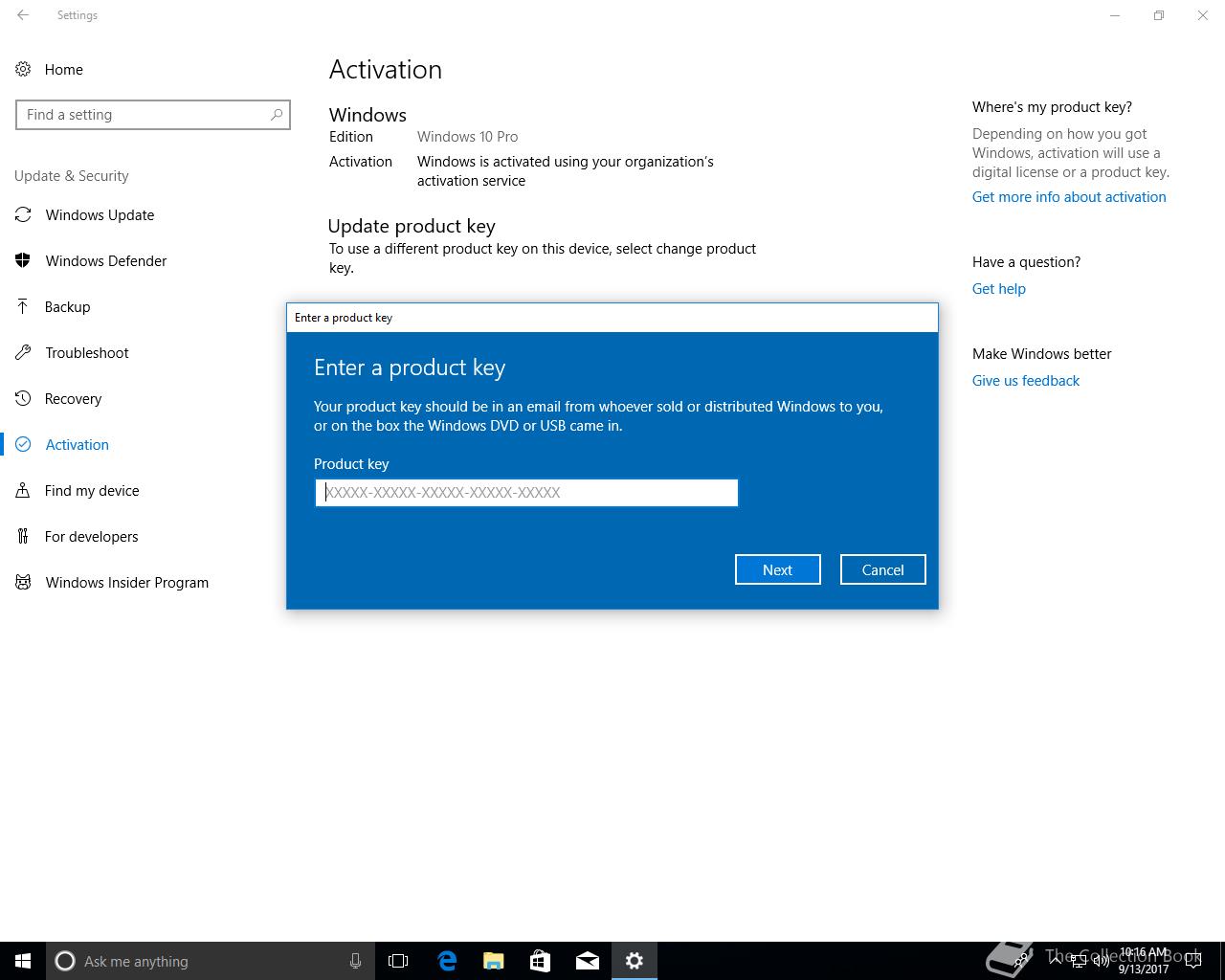
Task: Click the Home gear icon
Action: click(x=23, y=69)
